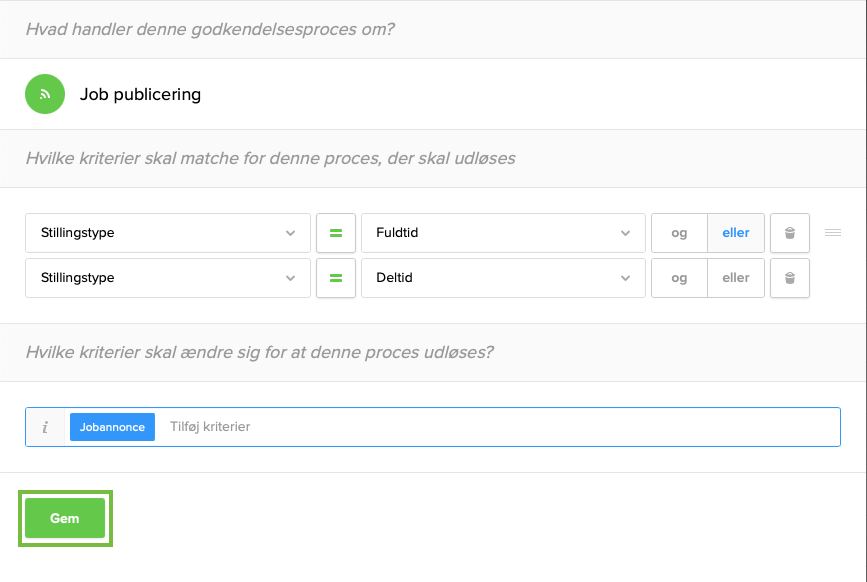This screenshot has height=582, width=867.
Task: Click the drag handle beside the first row
Action: 832,233
